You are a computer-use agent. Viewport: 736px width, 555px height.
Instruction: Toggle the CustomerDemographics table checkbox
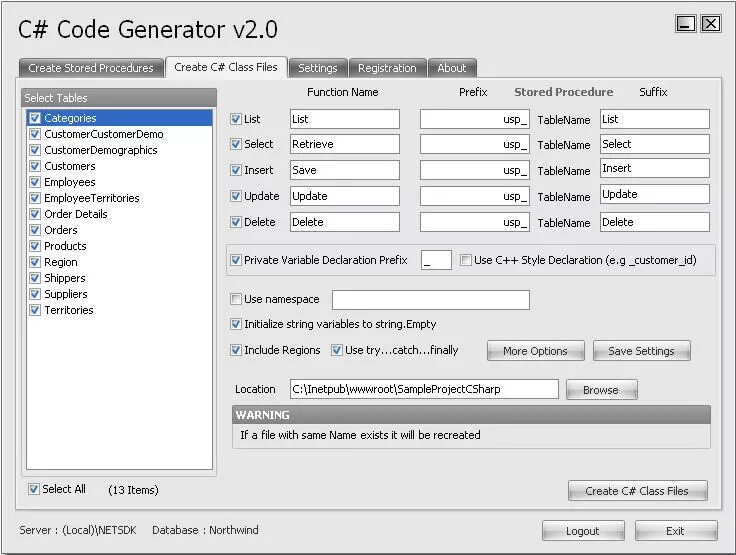click(x=35, y=150)
